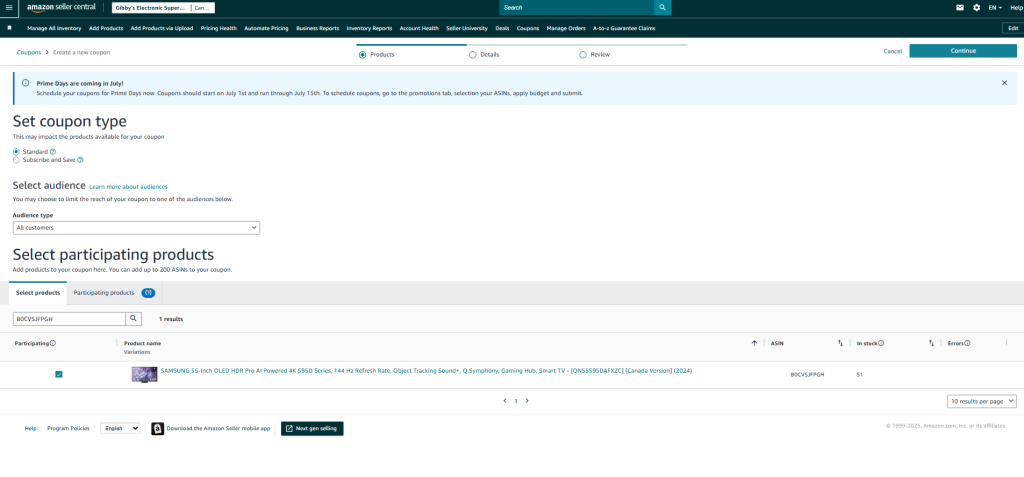Image resolution: width=1024 pixels, height=477 pixels.
Task: Open Pricing Health menu item
Action: point(219,28)
